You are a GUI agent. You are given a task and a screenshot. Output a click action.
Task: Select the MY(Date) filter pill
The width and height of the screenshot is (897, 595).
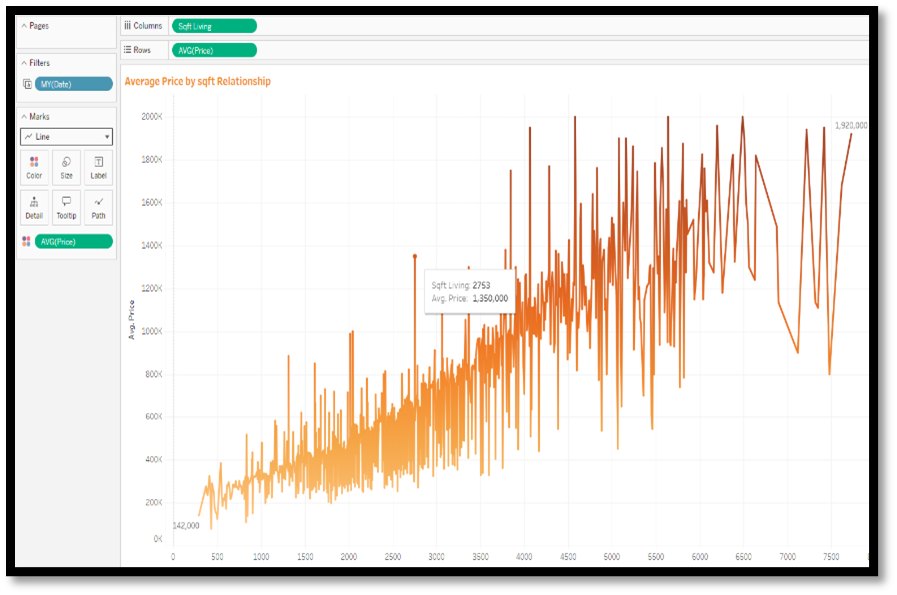click(73, 84)
